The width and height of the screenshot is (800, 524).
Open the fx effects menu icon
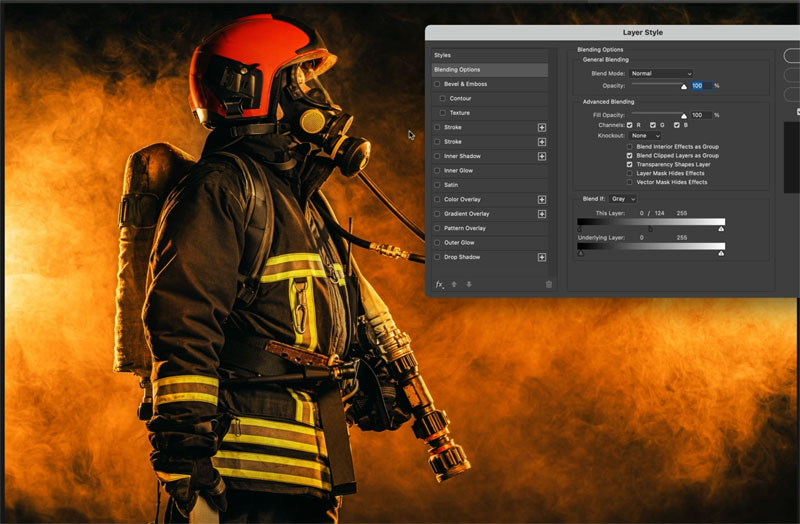click(x=439, y=284)
